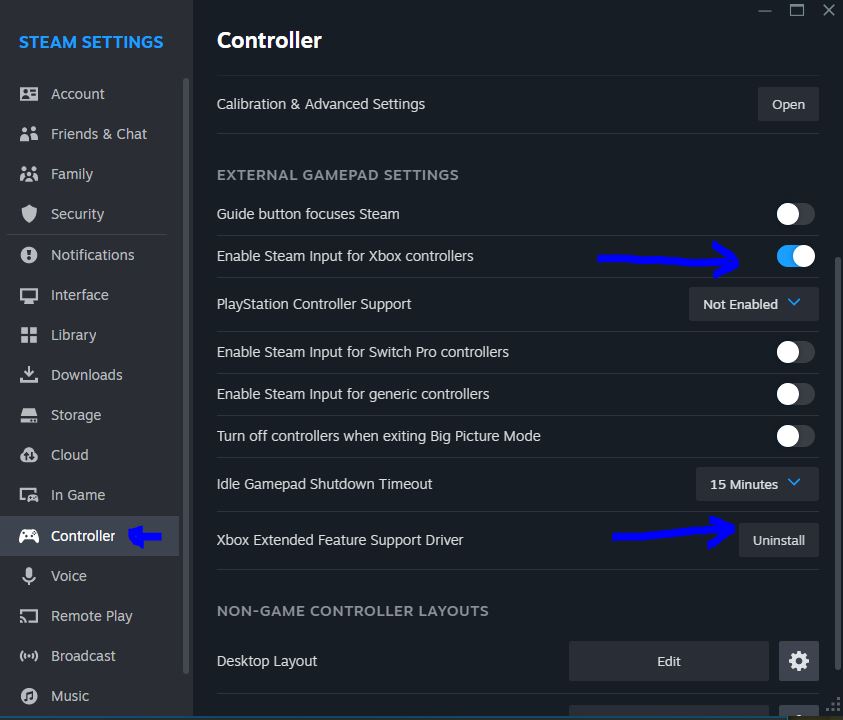Go to Library settings section
This screenshot has height=720, width=843.
[73, 335]
